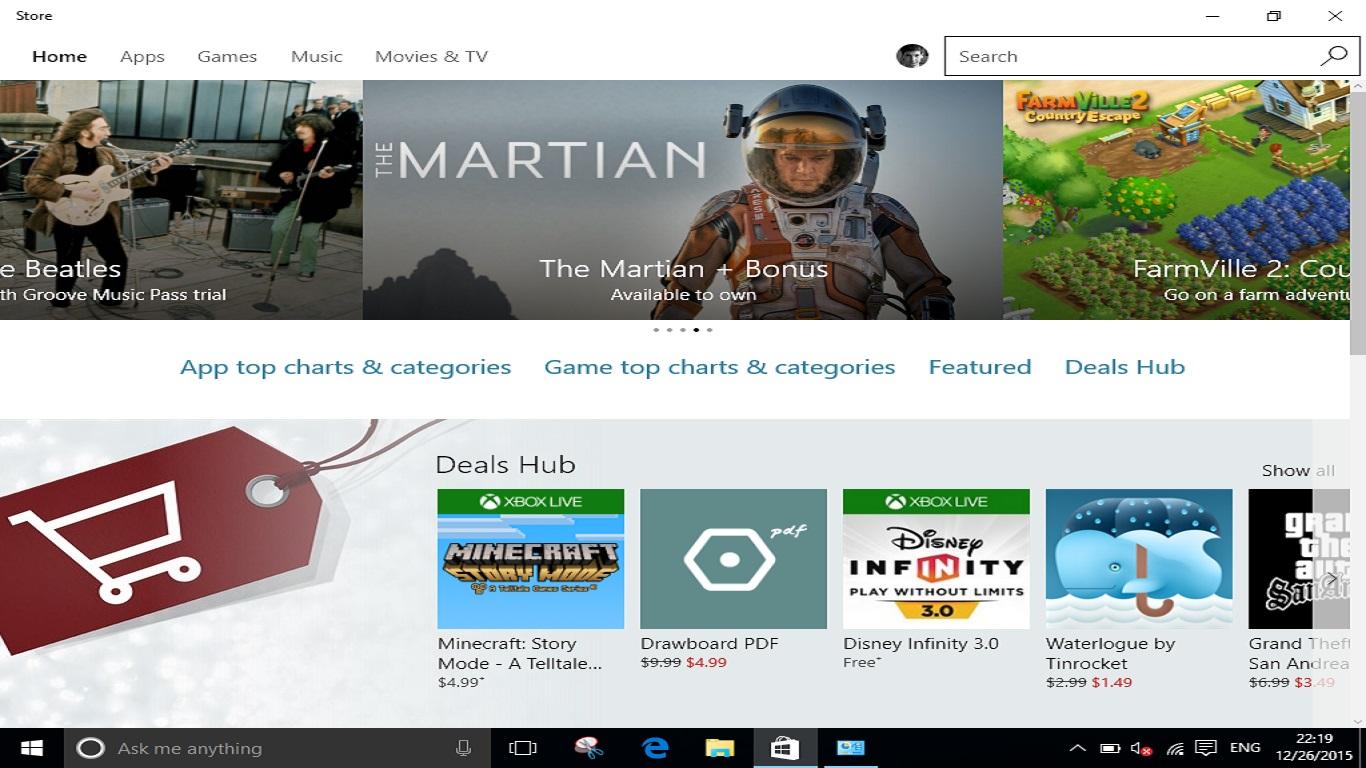Open the taskbar app right of Store

tap(851, 748)
